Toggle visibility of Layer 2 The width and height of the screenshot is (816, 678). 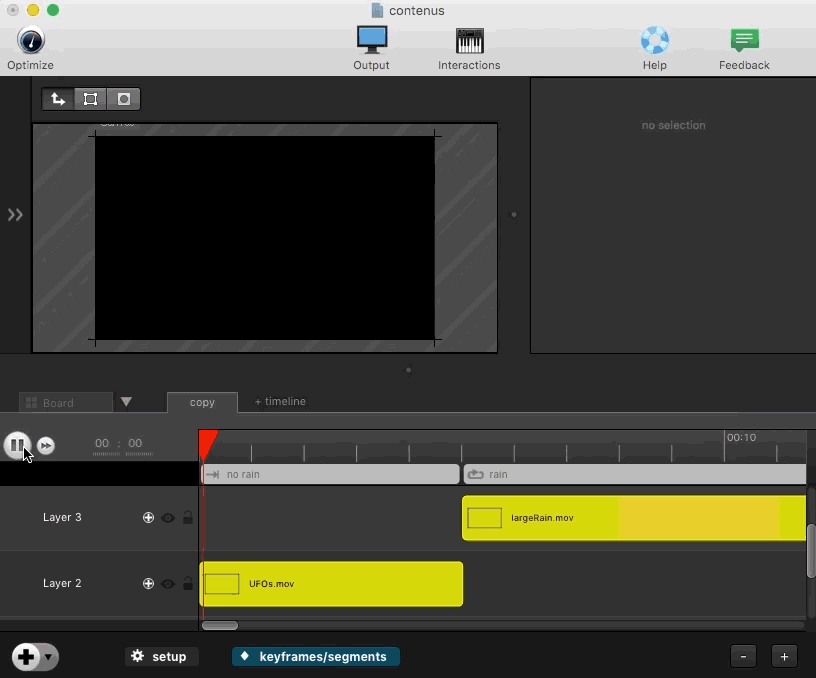(168, 584)
